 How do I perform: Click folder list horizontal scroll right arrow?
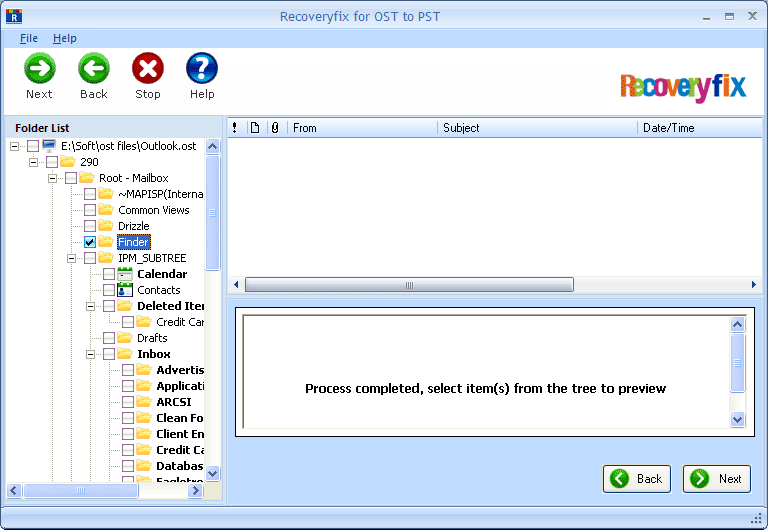tap(195, 490)
